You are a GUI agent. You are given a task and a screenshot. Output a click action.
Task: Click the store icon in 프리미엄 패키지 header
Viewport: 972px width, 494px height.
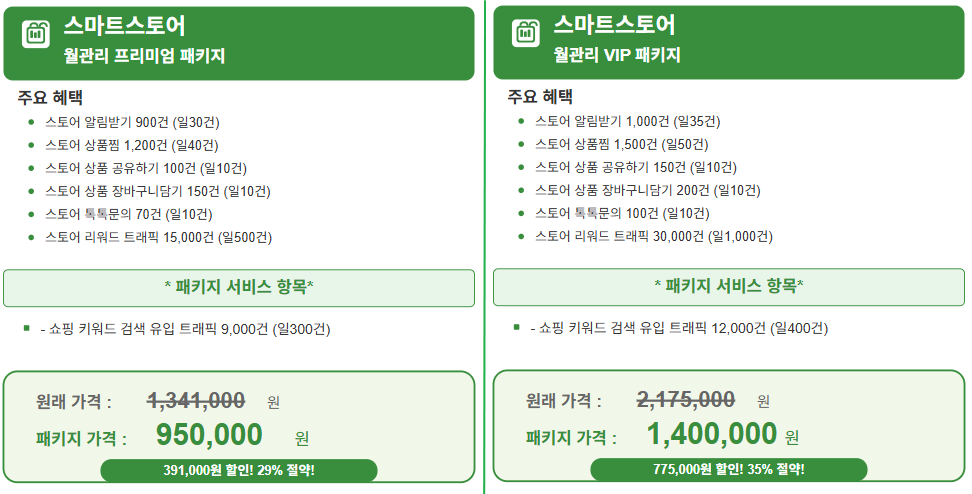36,34
